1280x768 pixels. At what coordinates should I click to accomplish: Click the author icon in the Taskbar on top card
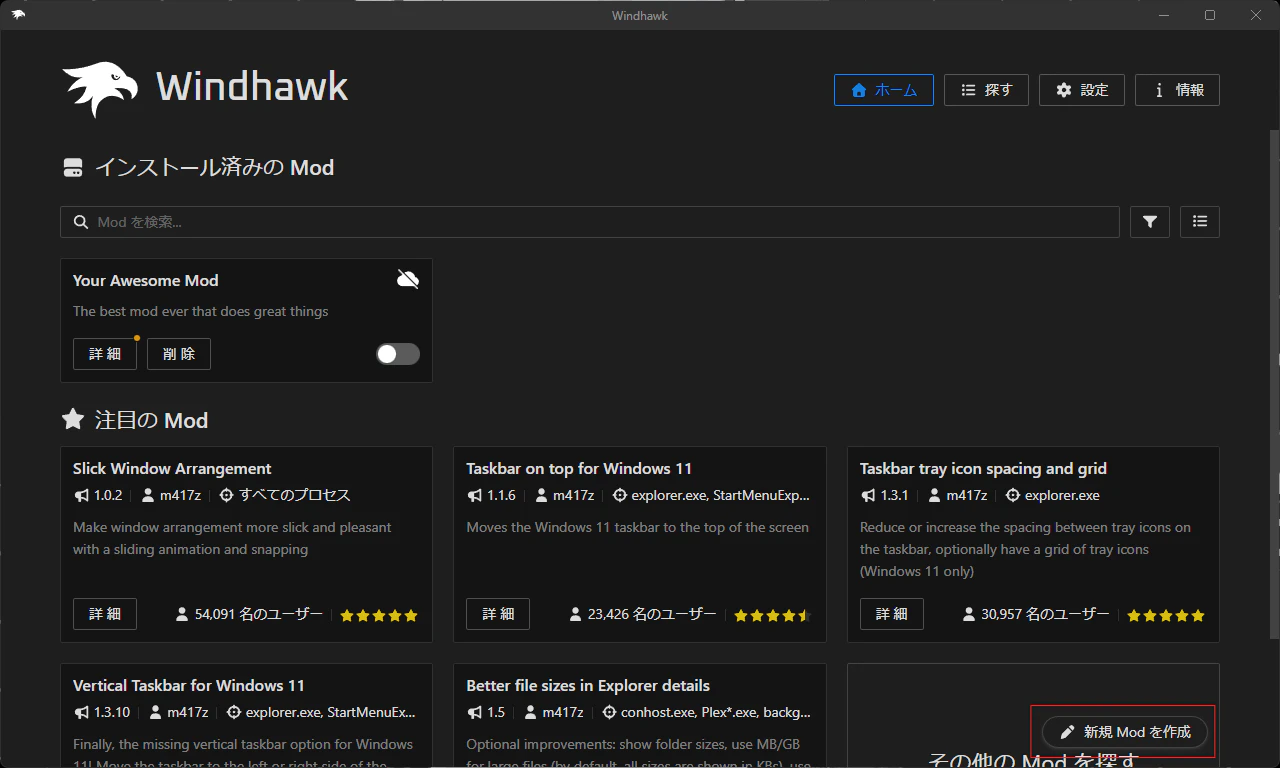coord(542,495)
